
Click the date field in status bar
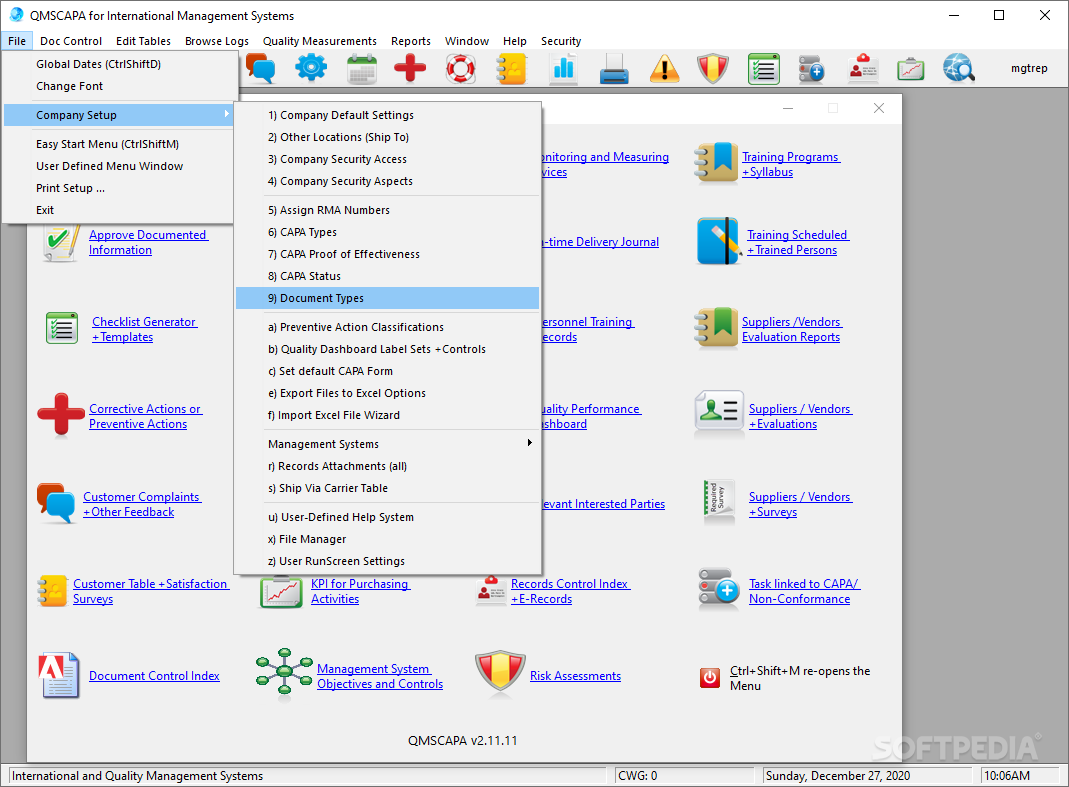pos(867,776)
